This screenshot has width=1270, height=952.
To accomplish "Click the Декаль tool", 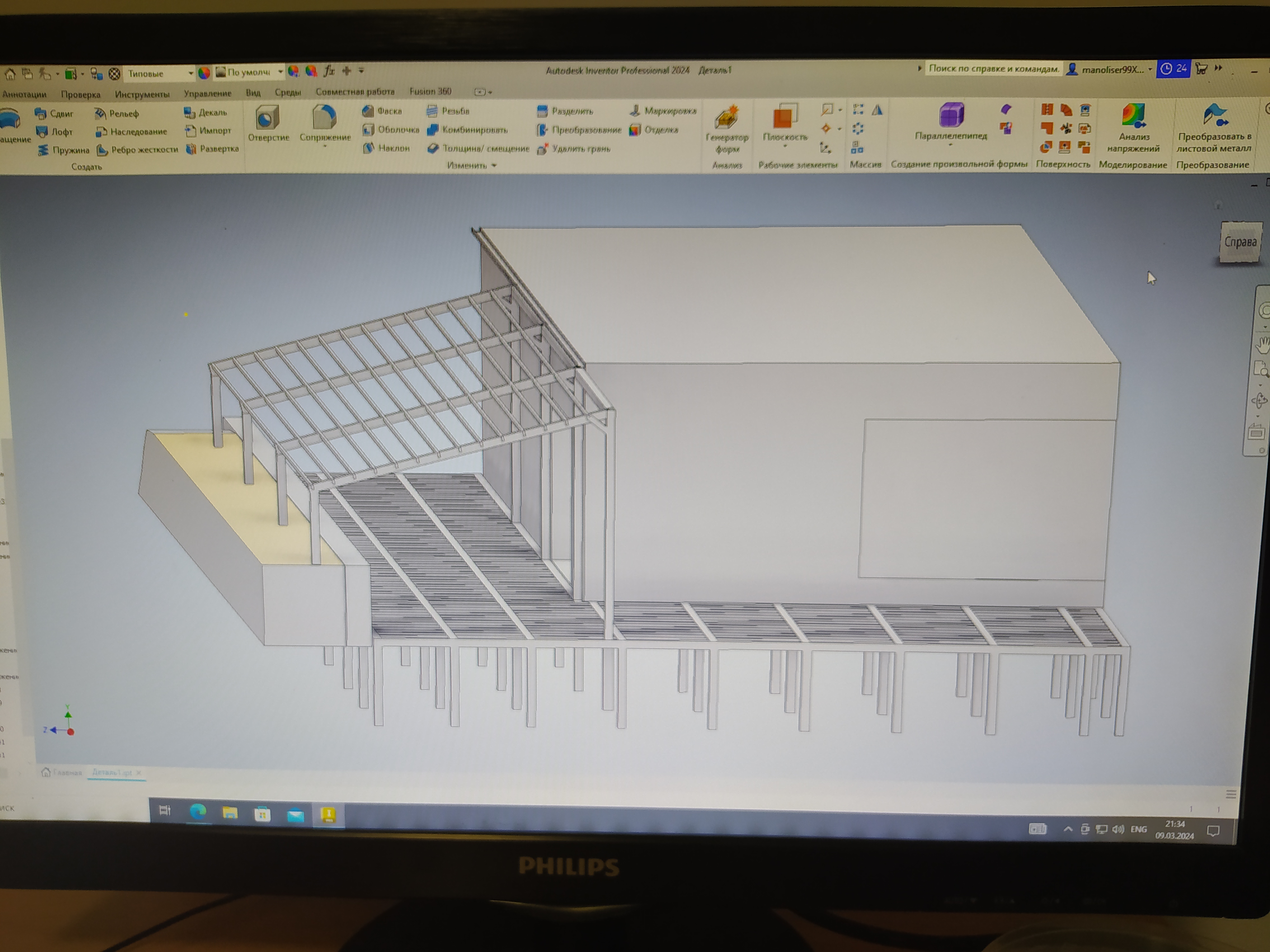I will point(205,112).
